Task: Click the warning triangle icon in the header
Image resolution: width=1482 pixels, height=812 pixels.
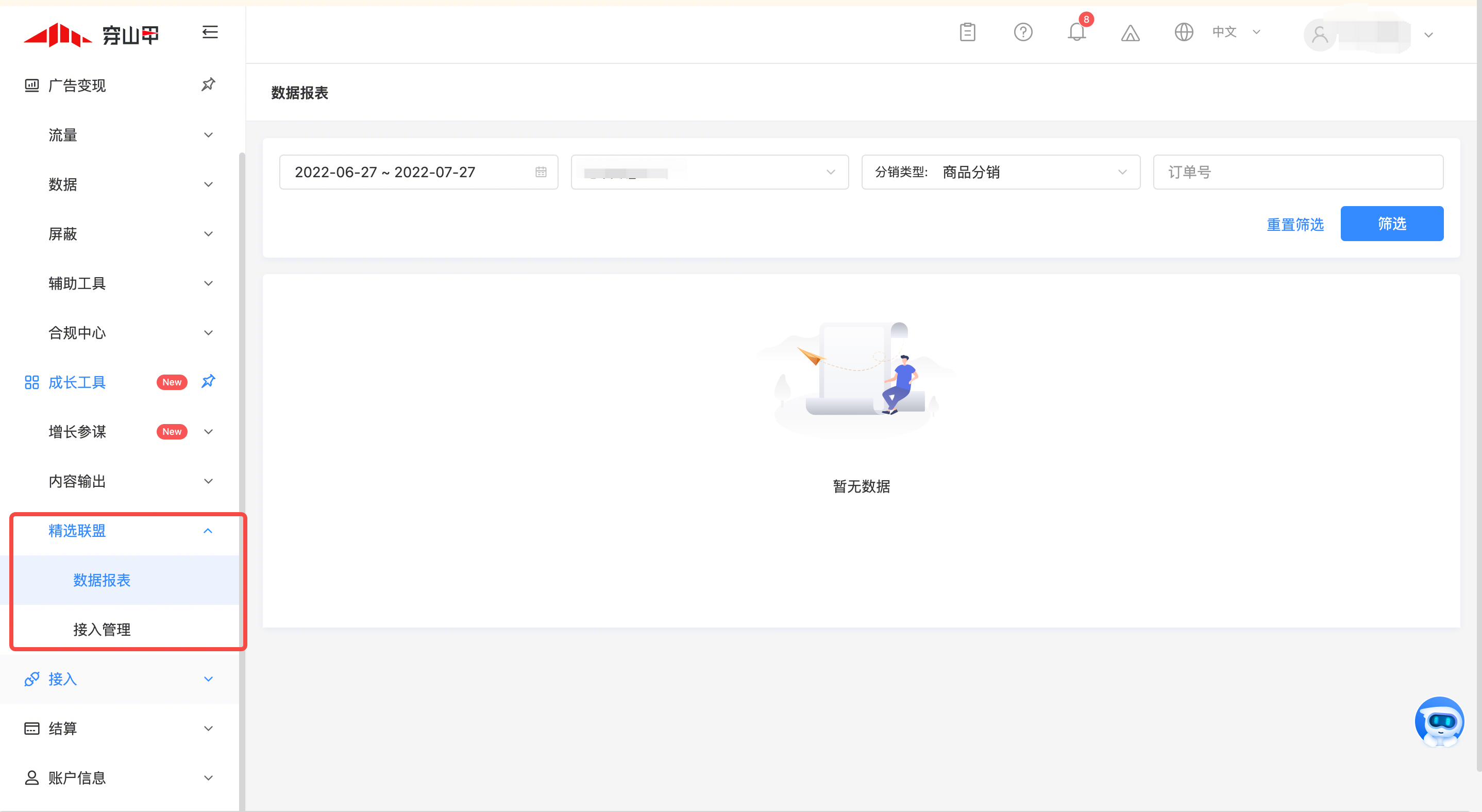Action: coord(1130,33)
